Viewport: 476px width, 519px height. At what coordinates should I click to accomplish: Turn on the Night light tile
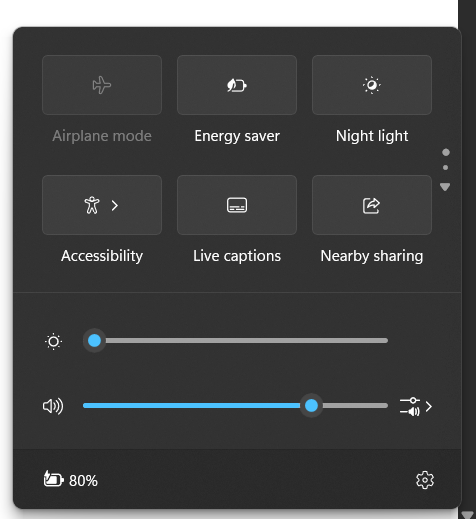coord(372,85)
